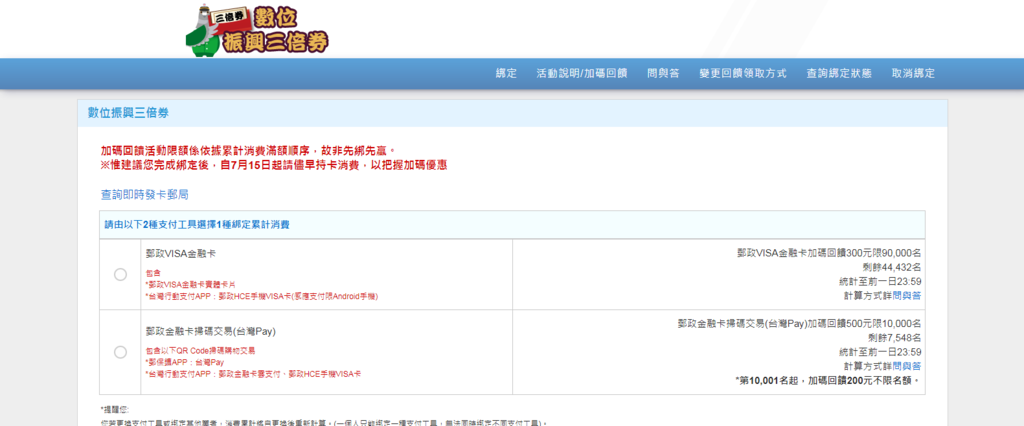
Task: Click the 請由以下2種支付工具選擇1種綁定累計消費 header
Action: tap(197, 225)
